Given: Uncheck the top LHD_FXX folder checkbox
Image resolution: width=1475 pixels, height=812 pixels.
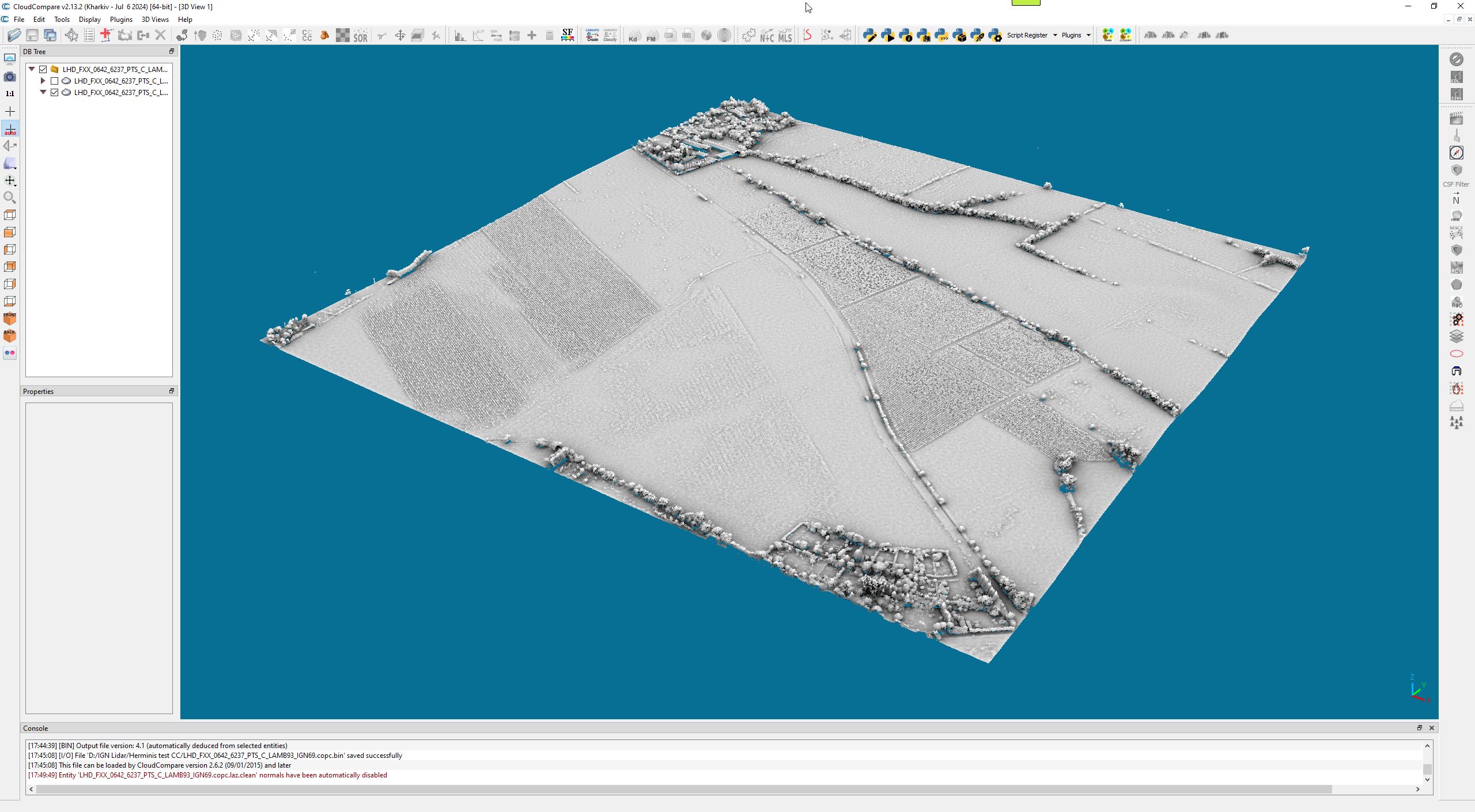Looking at the screenshot, I should pyautogui.click(x=43, y=69).
